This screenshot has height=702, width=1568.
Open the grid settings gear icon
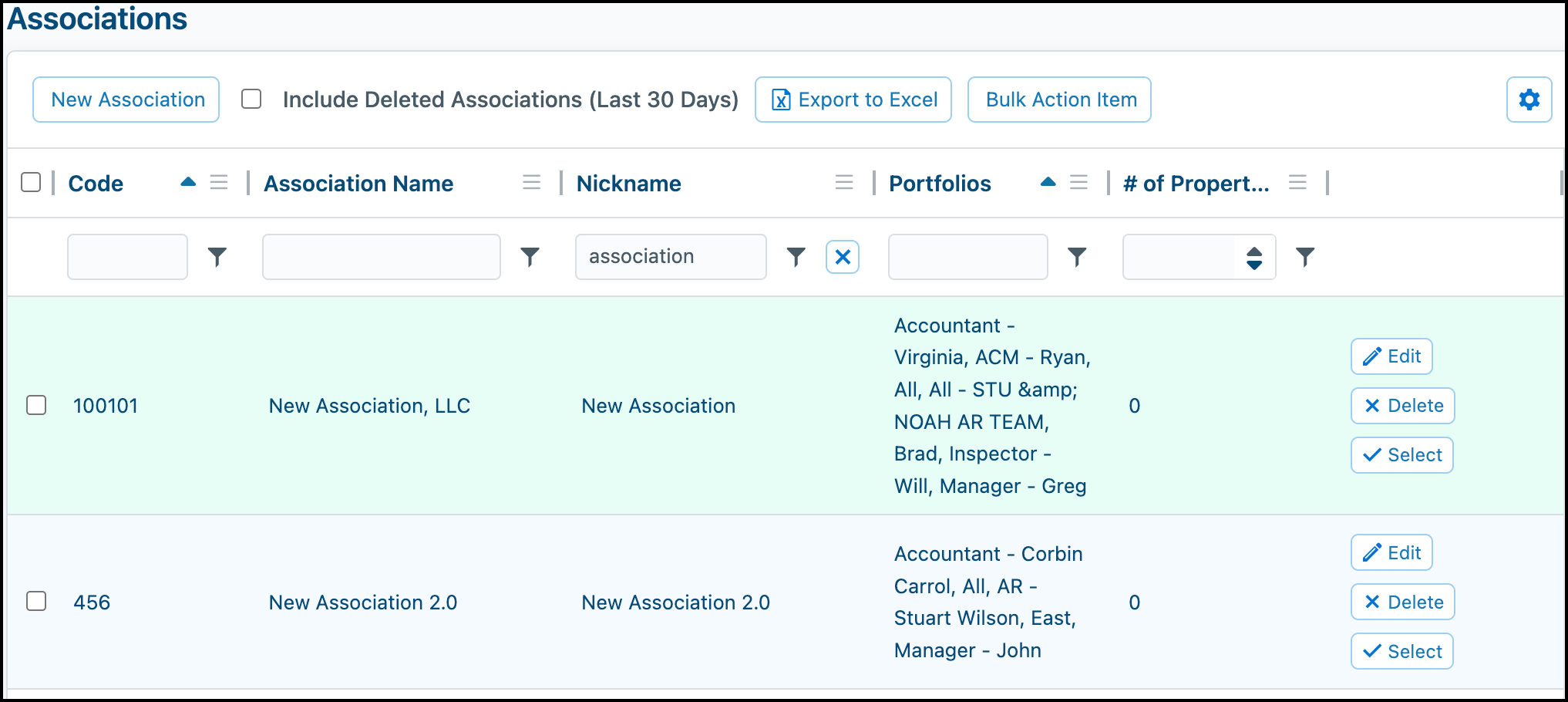(1529, 100)
